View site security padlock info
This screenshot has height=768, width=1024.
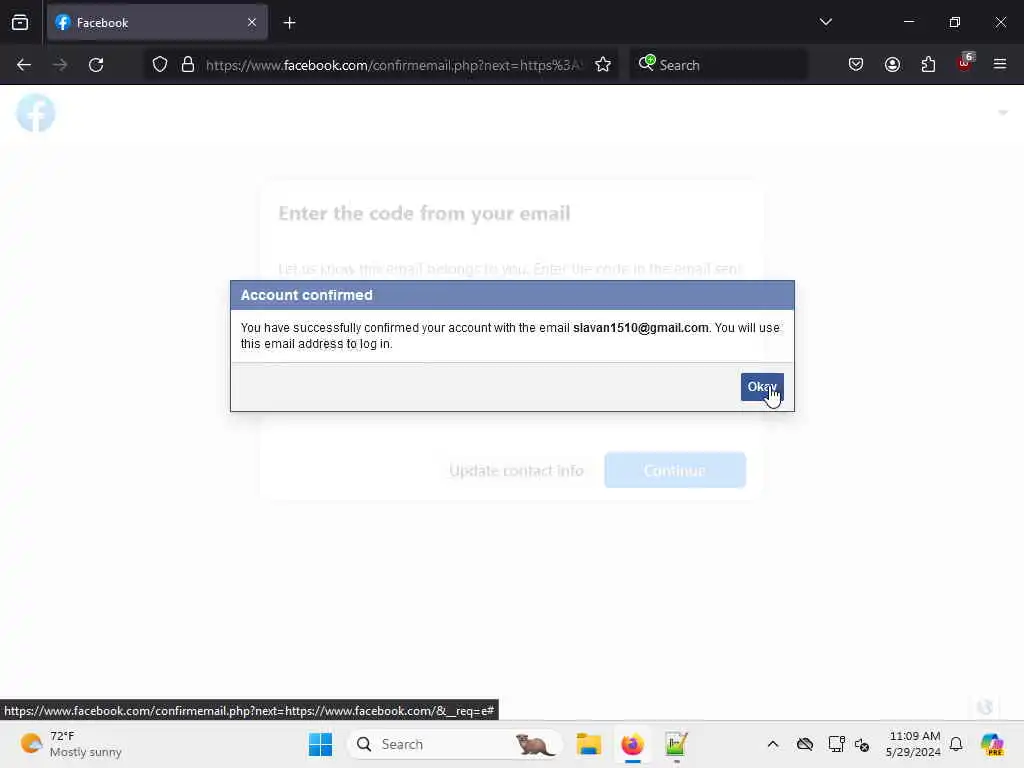(188, 65)
